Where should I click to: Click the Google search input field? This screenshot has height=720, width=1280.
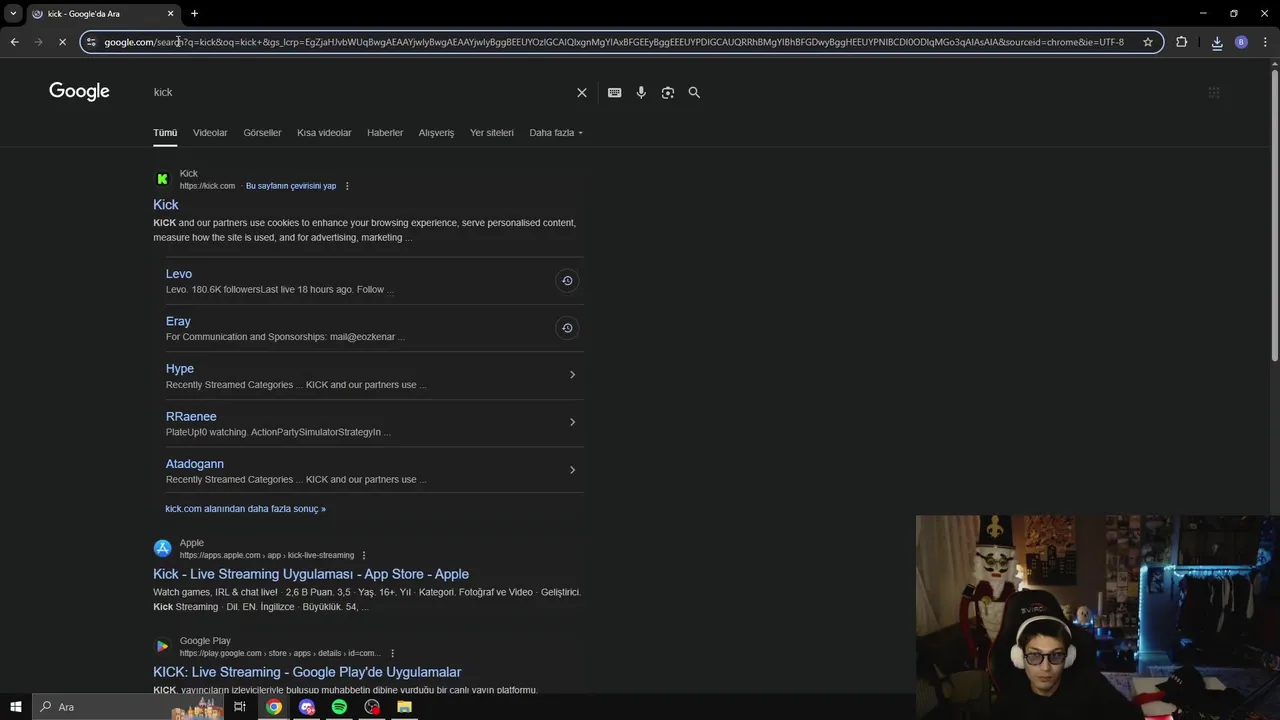[x=360, y=92]
